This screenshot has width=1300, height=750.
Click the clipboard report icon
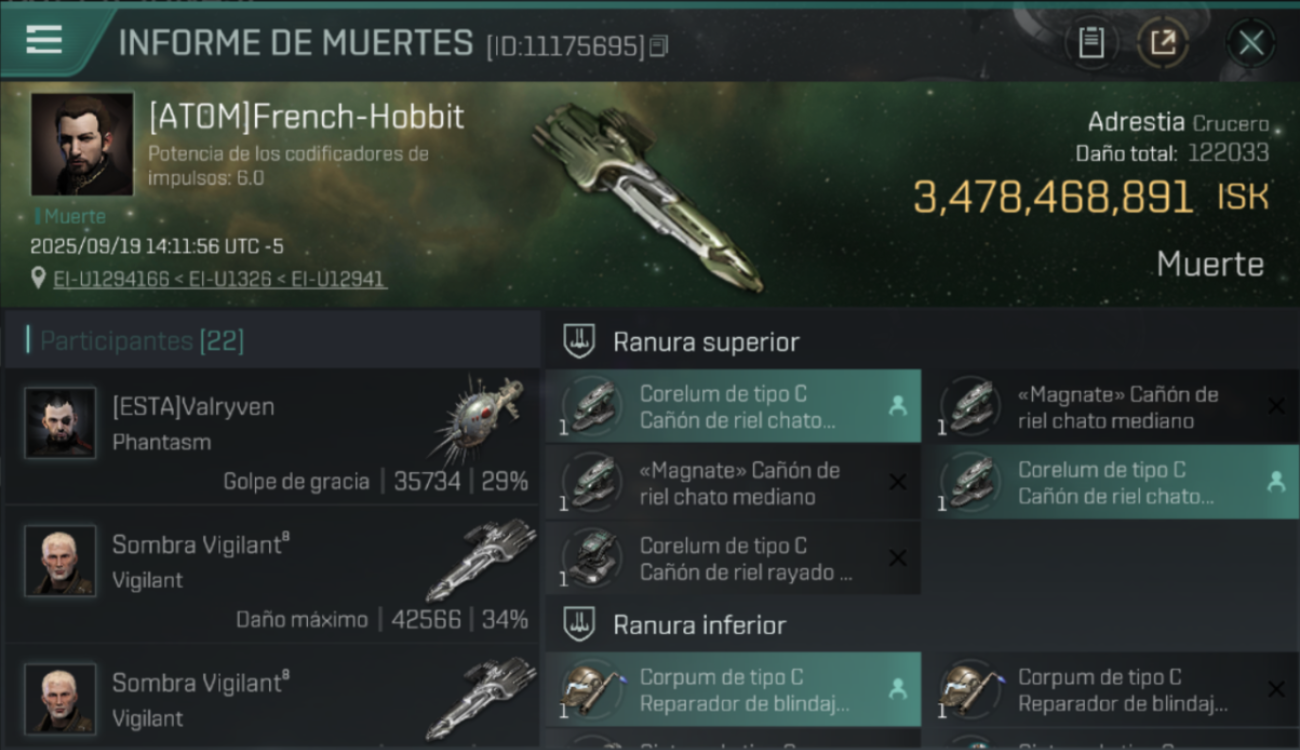[x=1091, y=43]
